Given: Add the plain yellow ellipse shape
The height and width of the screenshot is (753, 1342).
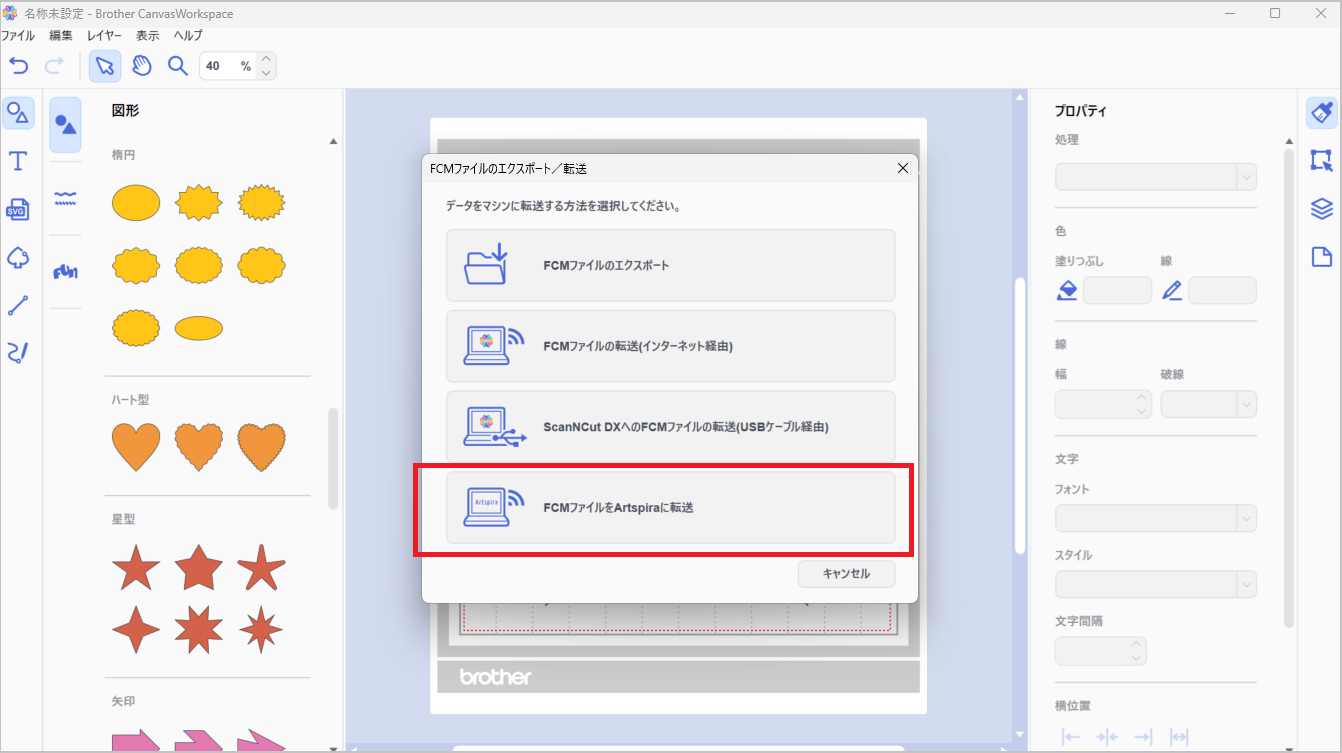Looking at the screenshot, I should [136, 203].
